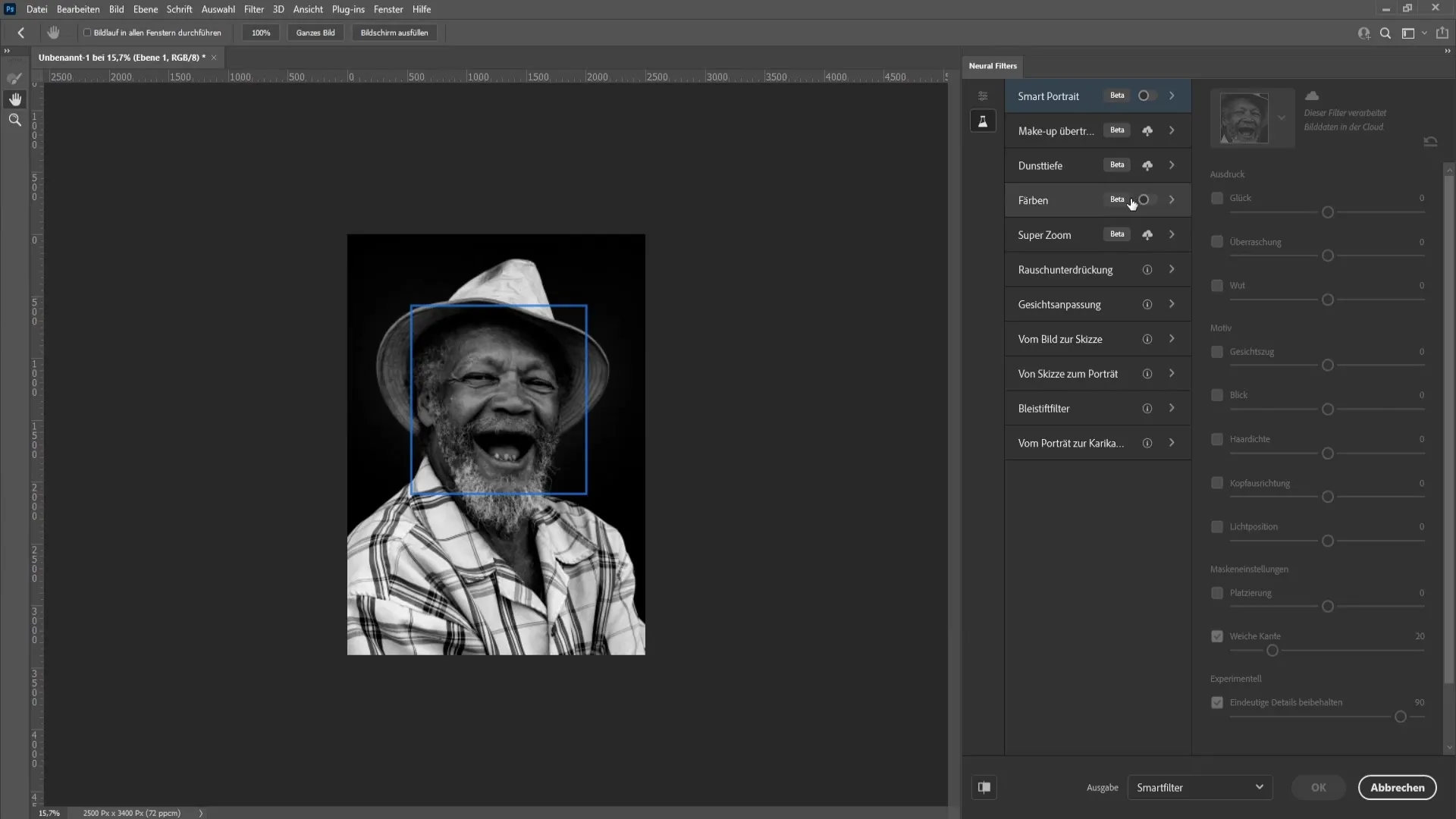Click the Photoshop logo icon
This screenshot has height=819, width=1456.
click(x=10, y=9)
